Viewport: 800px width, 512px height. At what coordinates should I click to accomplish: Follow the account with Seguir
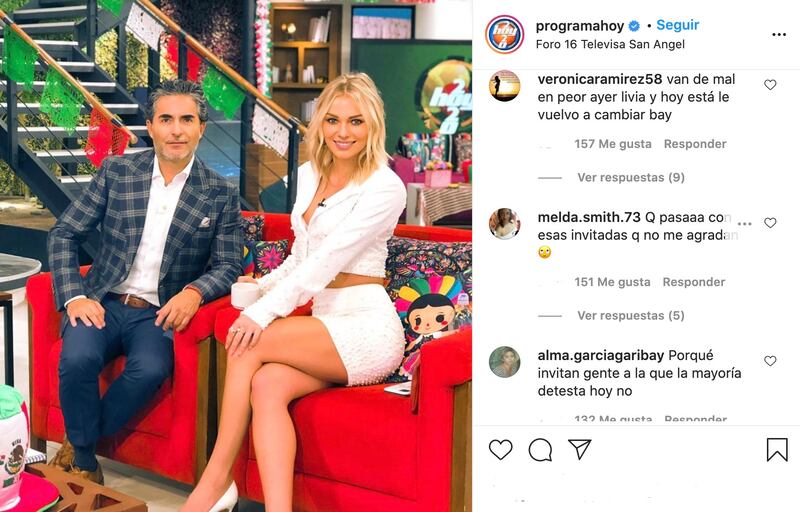click(678, 24)
